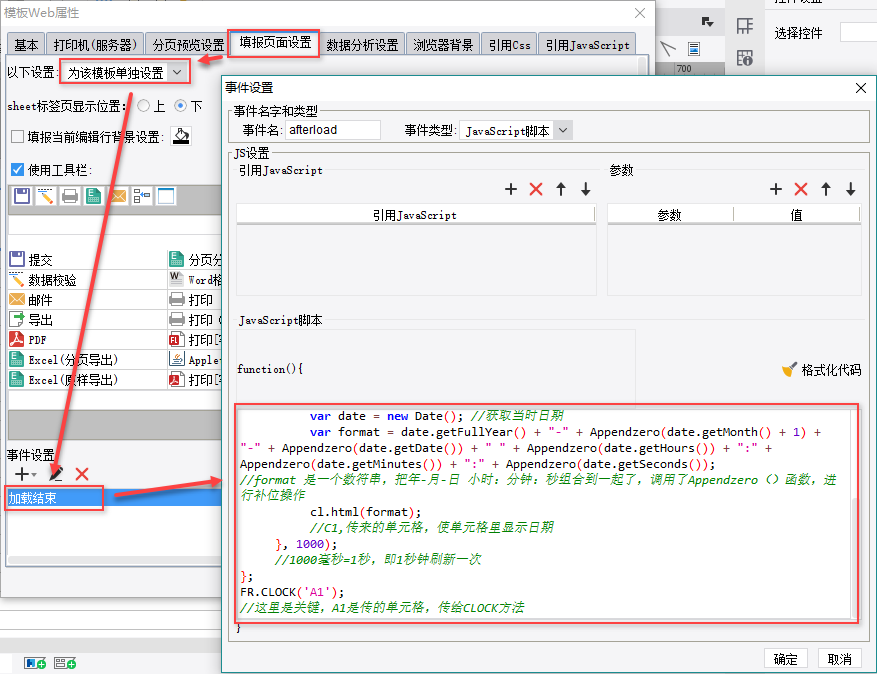The height and width of the screenshot is (674, 877).
Task: Click the table info icon in right sidebar
Action: point(744,58)
